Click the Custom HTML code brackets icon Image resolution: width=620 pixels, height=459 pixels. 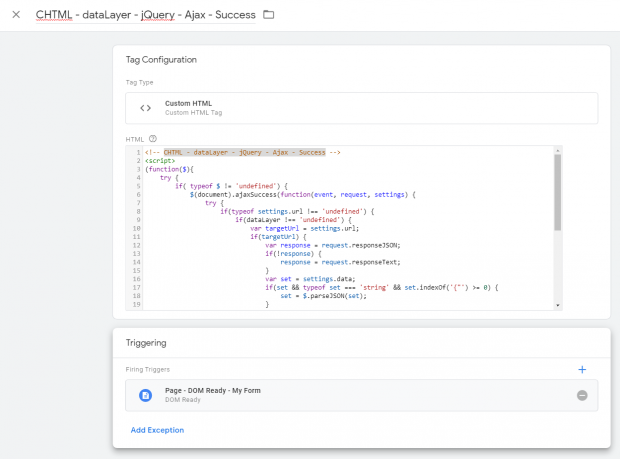pyautogui.click(x=145, y=108)
